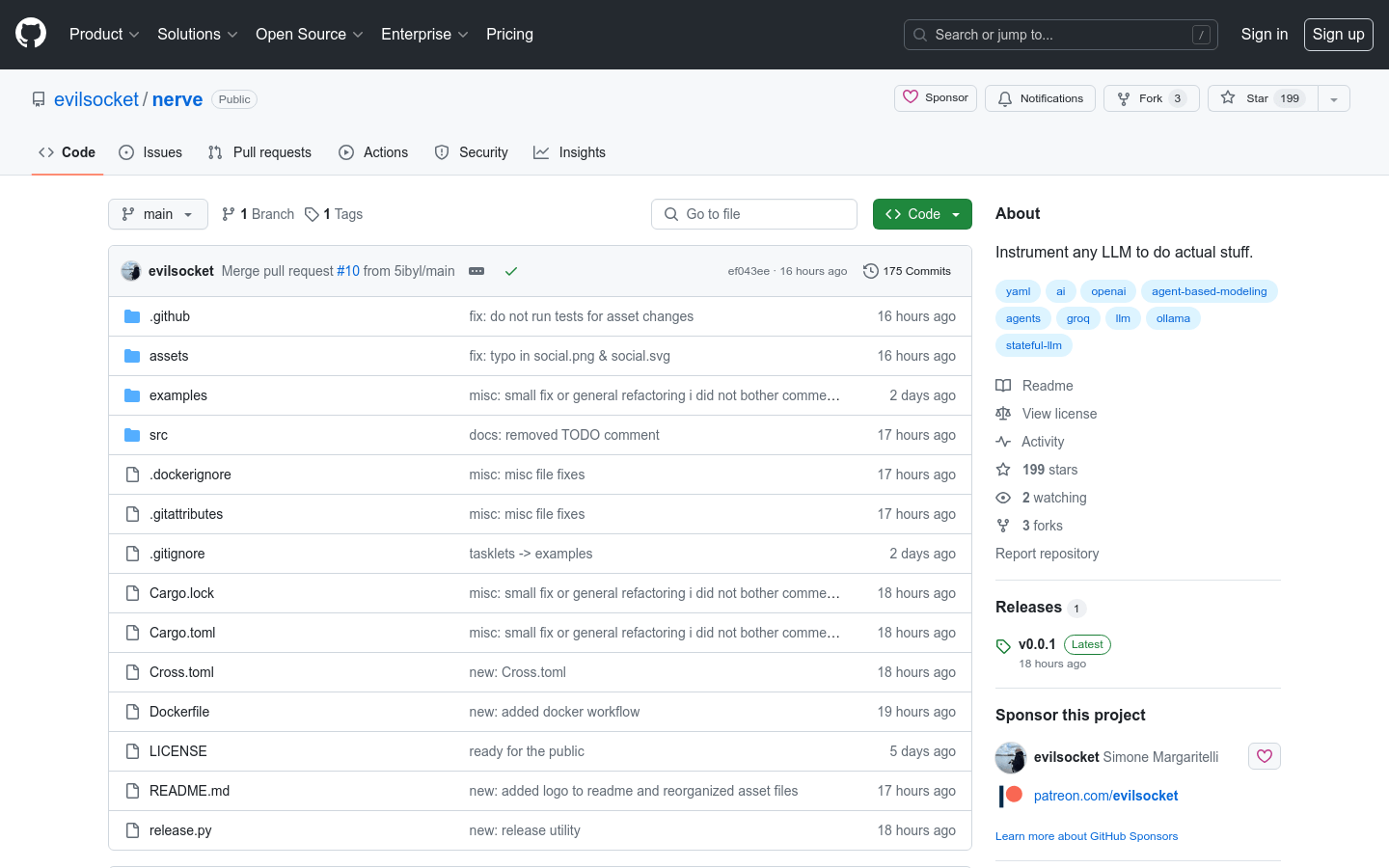1389x868 pixels.
Task: Fork the repository
Action: (1152, 98)
